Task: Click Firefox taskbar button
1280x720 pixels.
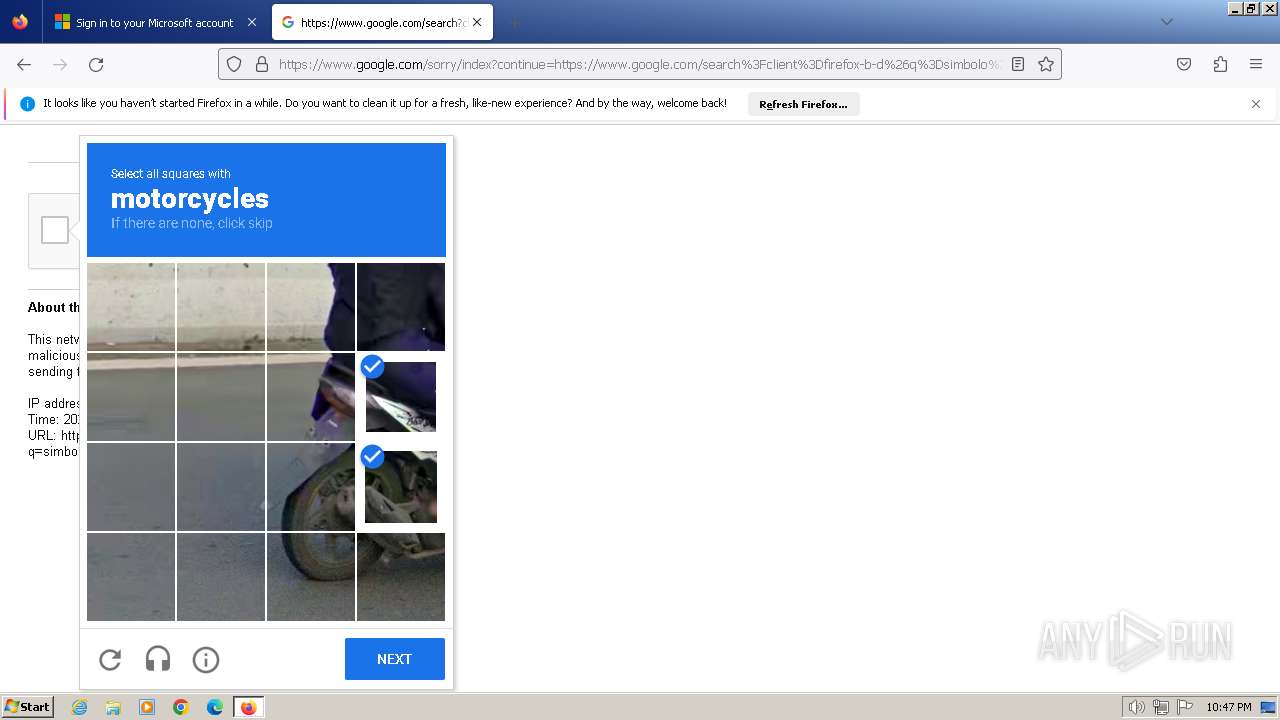Action: point(249,707)
